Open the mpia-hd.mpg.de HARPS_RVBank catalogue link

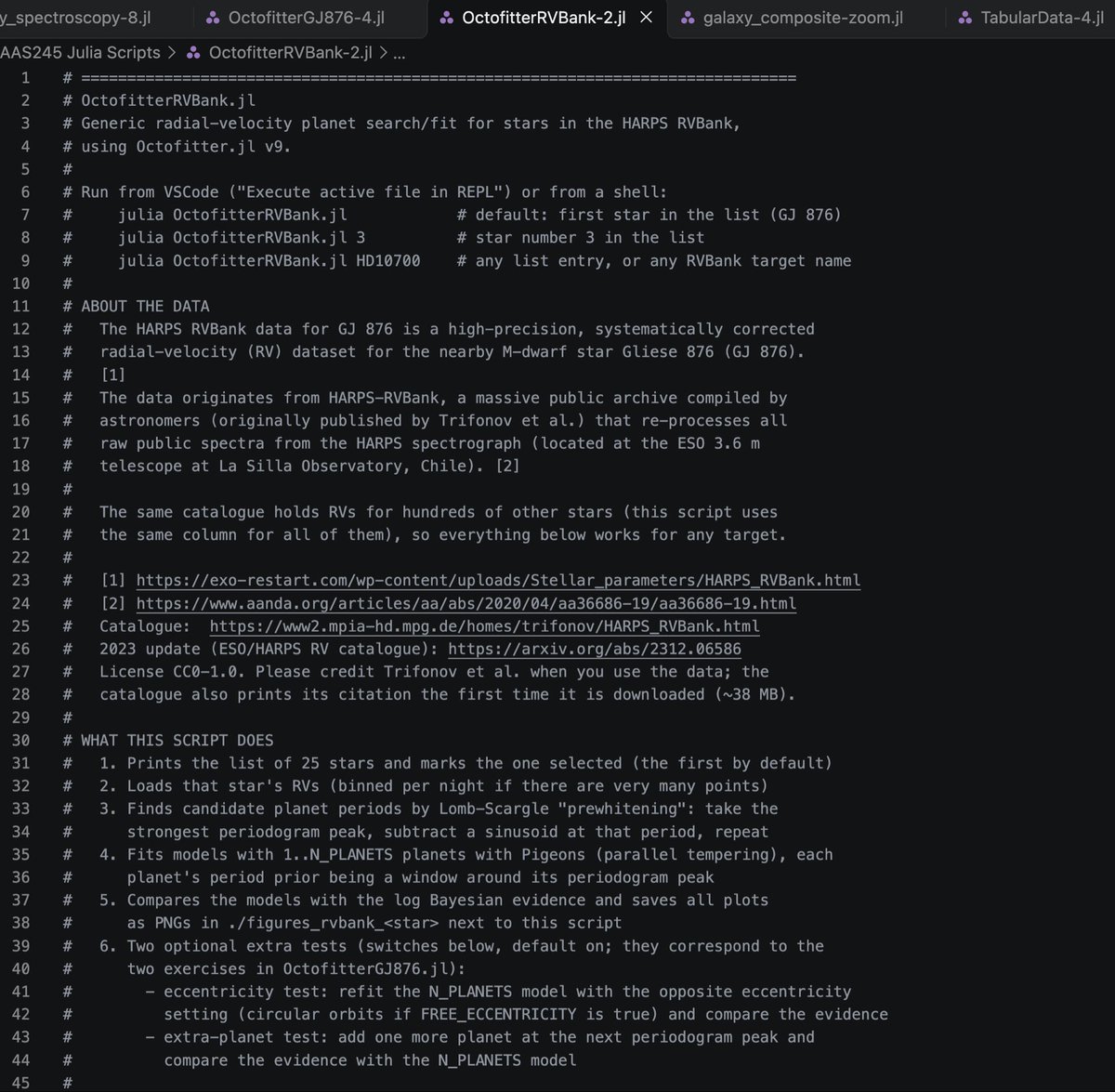click(x=484, y=626)
